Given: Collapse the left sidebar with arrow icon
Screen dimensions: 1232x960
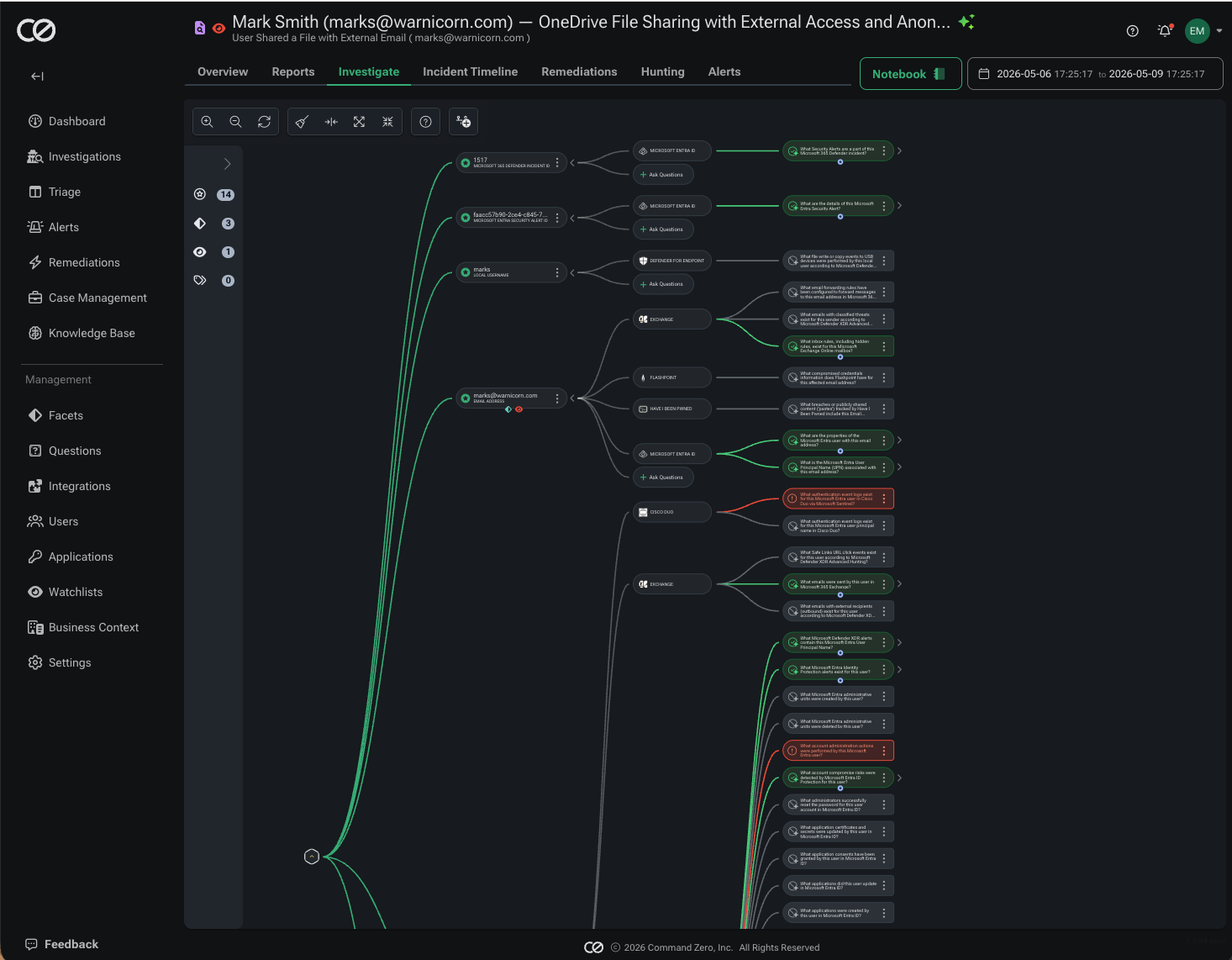Looking at the screenshot, I should coord(37,76).
